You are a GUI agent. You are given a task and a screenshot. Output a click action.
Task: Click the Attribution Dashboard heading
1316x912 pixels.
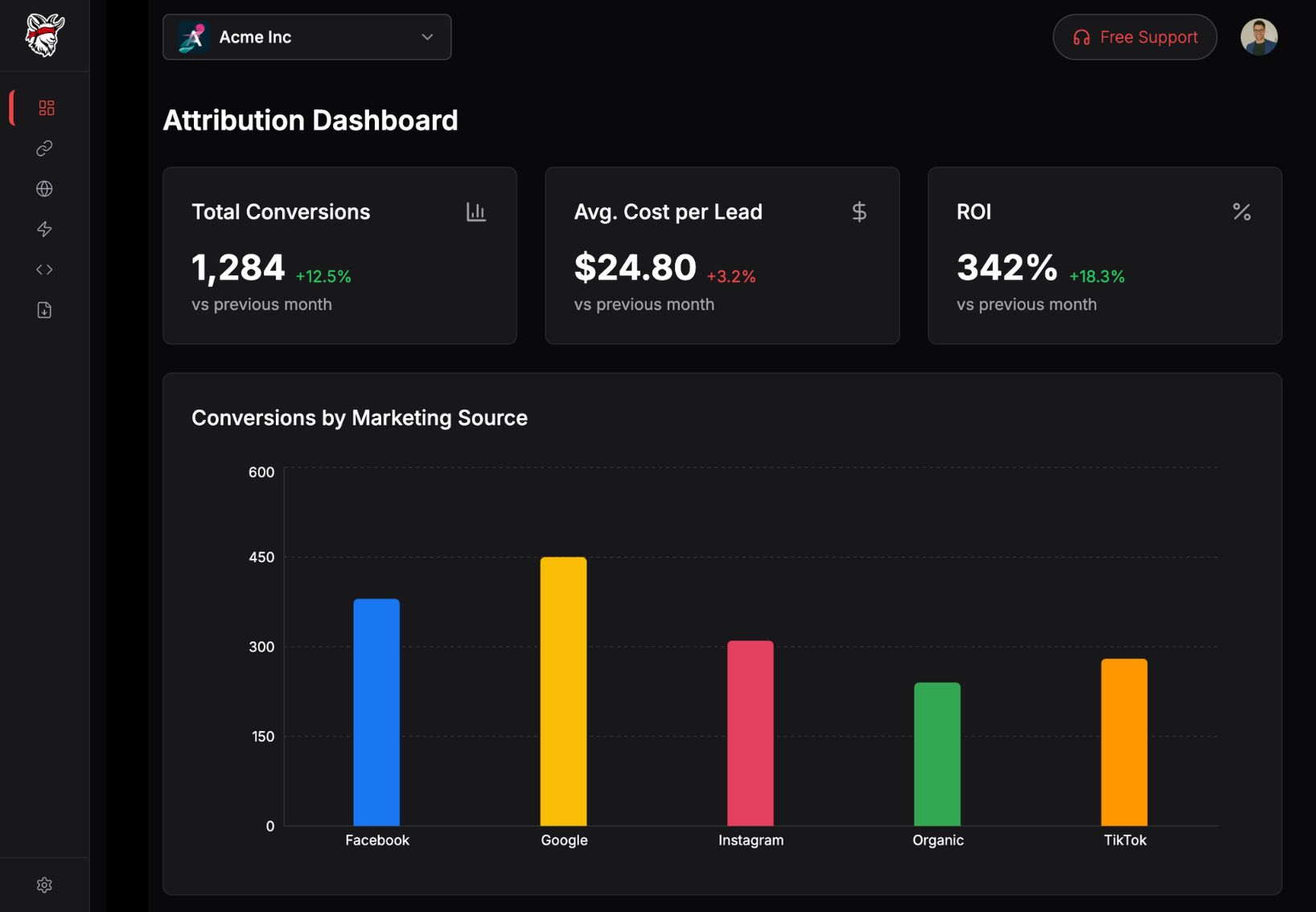point(310,120)
